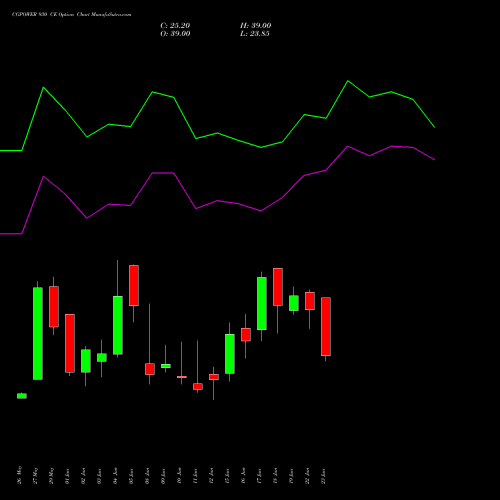Screen dimensions: 500x500
Task: Click the 22 Jun date label
Action: 307,476
